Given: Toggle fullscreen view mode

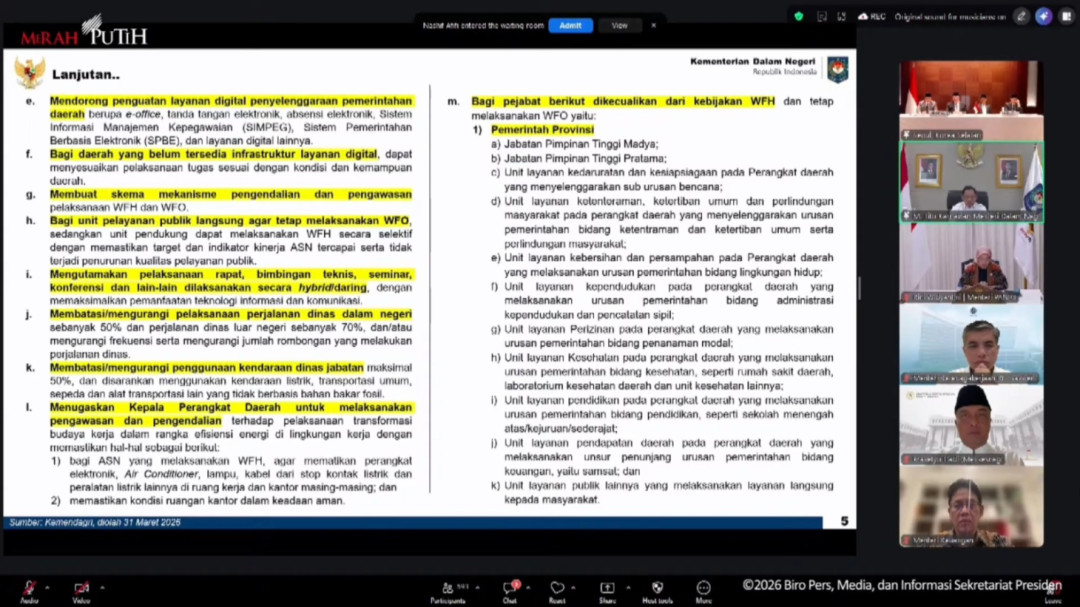Looking at the screenshot, I should point(840,17).
